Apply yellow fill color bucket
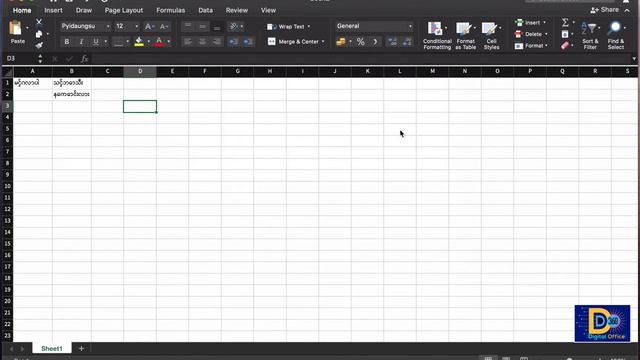 pyautogui.click(x=139, y=42)
